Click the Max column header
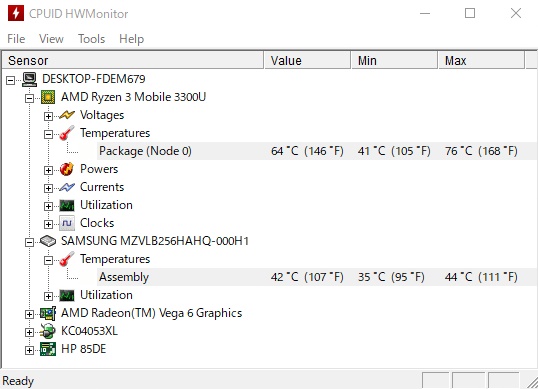Image resolution: width=538 pixels, height=389 pixels. click(481, 60)
